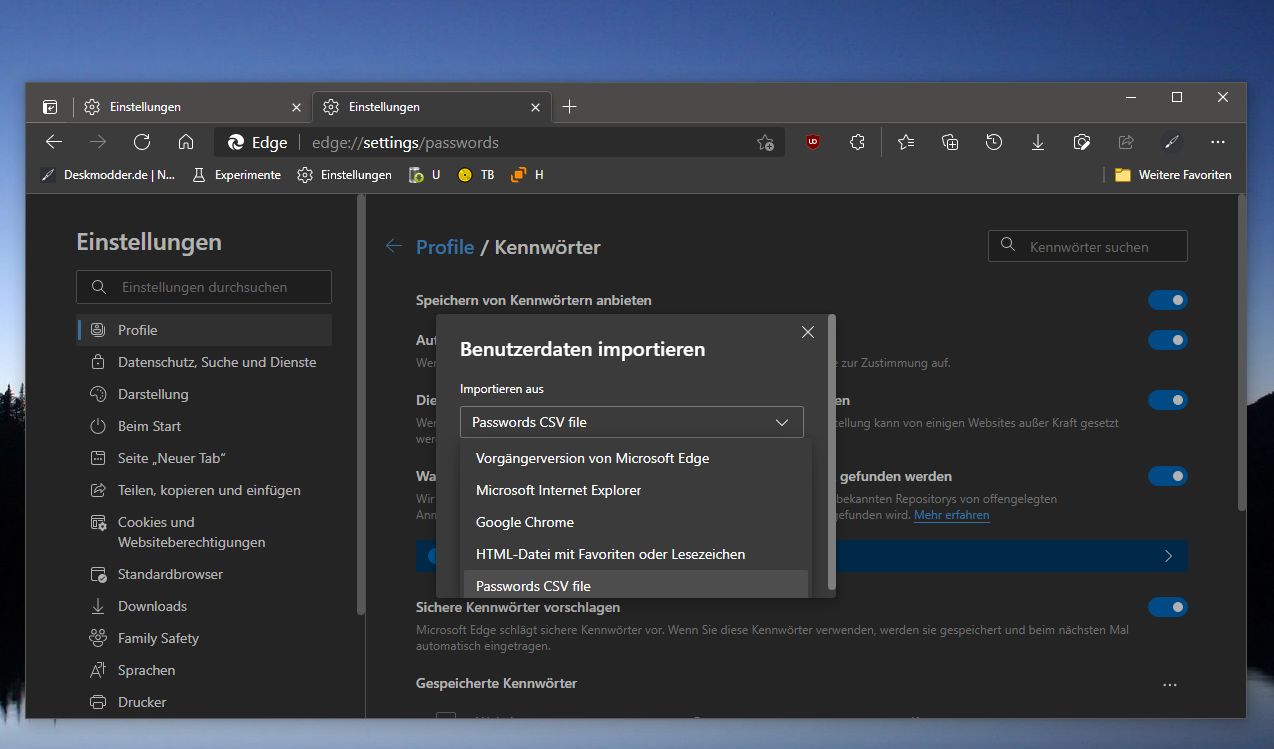Open the Importieren aus dropdown
The image size is (1274, 749).
[x=632, y=422]
